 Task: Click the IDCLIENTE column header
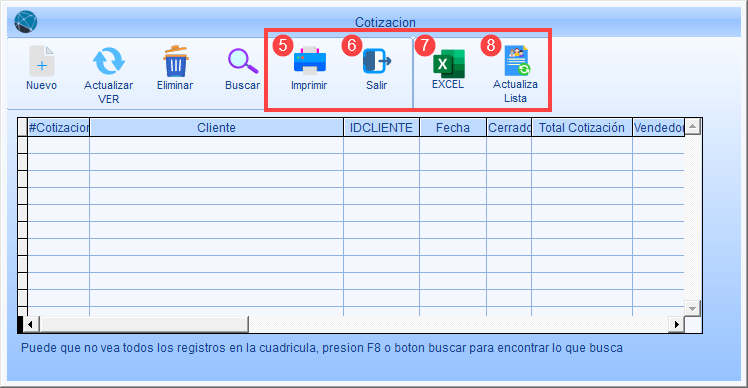(x=382, y=127)
